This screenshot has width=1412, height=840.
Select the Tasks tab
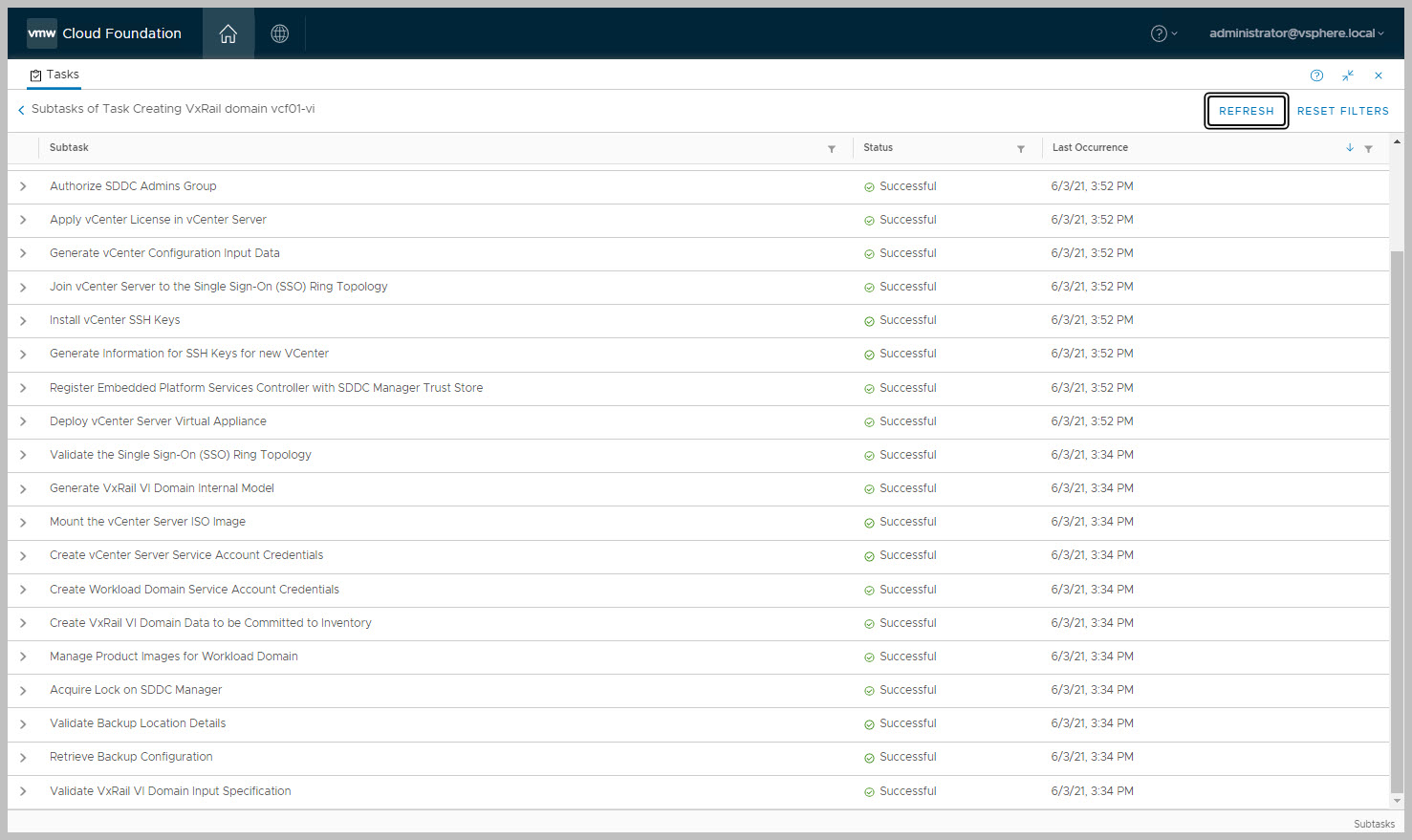54,75
